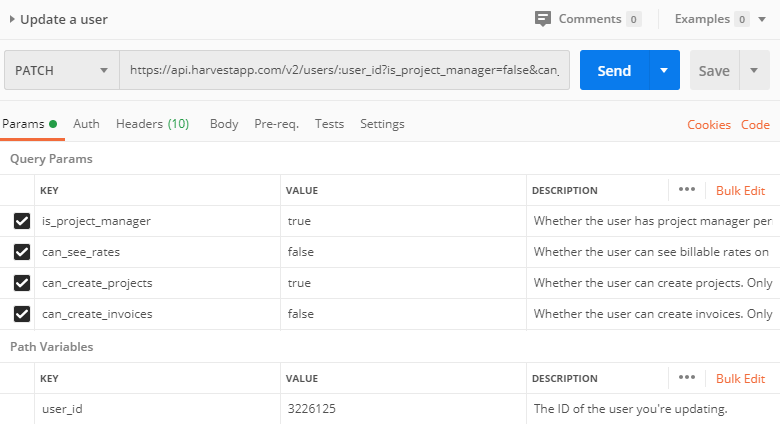Switch to the Params tab
The image size is (783, 424).
point(29,124)
